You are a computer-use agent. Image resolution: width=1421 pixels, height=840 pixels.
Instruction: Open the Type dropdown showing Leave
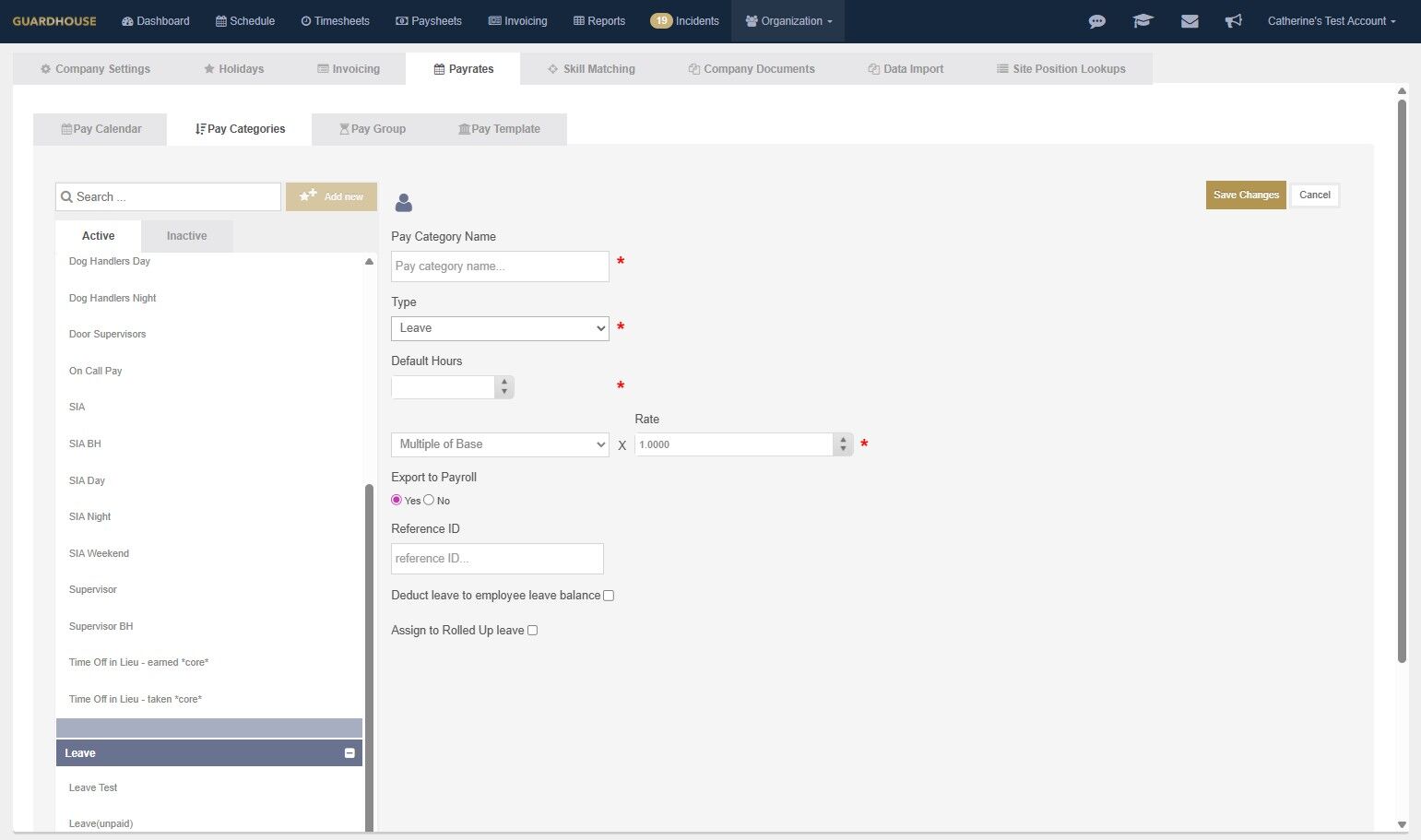(x=500, y=328)
